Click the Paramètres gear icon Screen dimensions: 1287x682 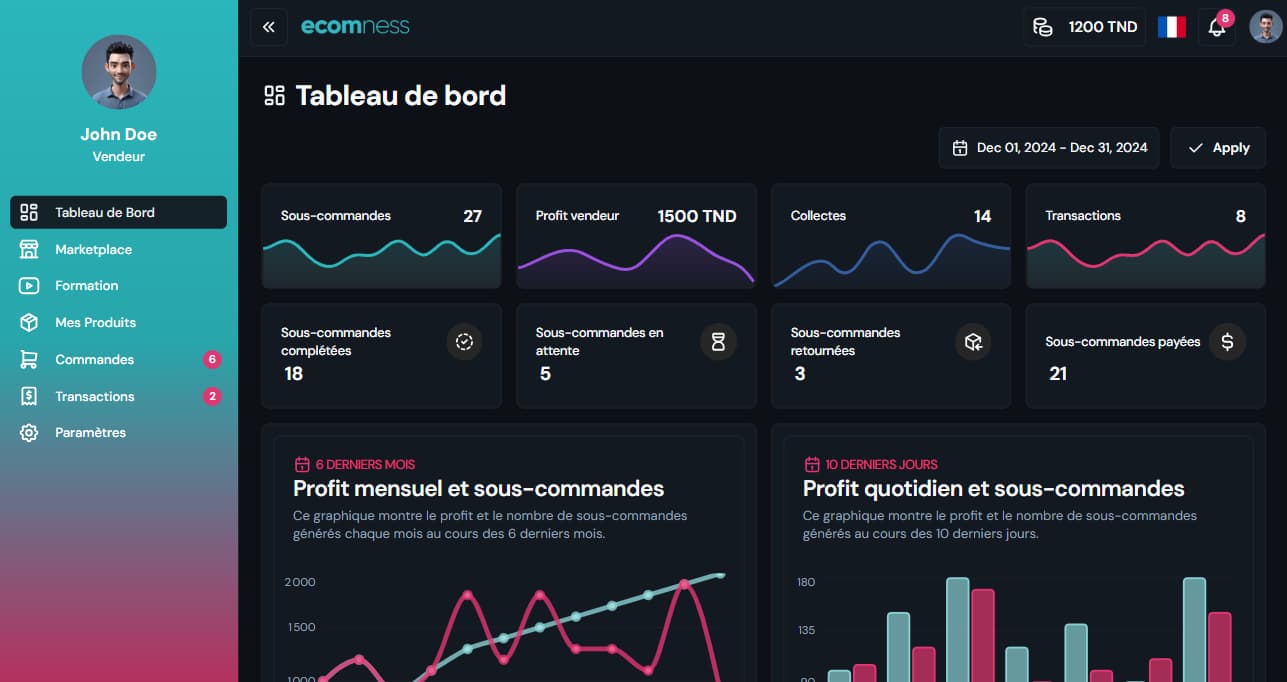pos(29,433)
